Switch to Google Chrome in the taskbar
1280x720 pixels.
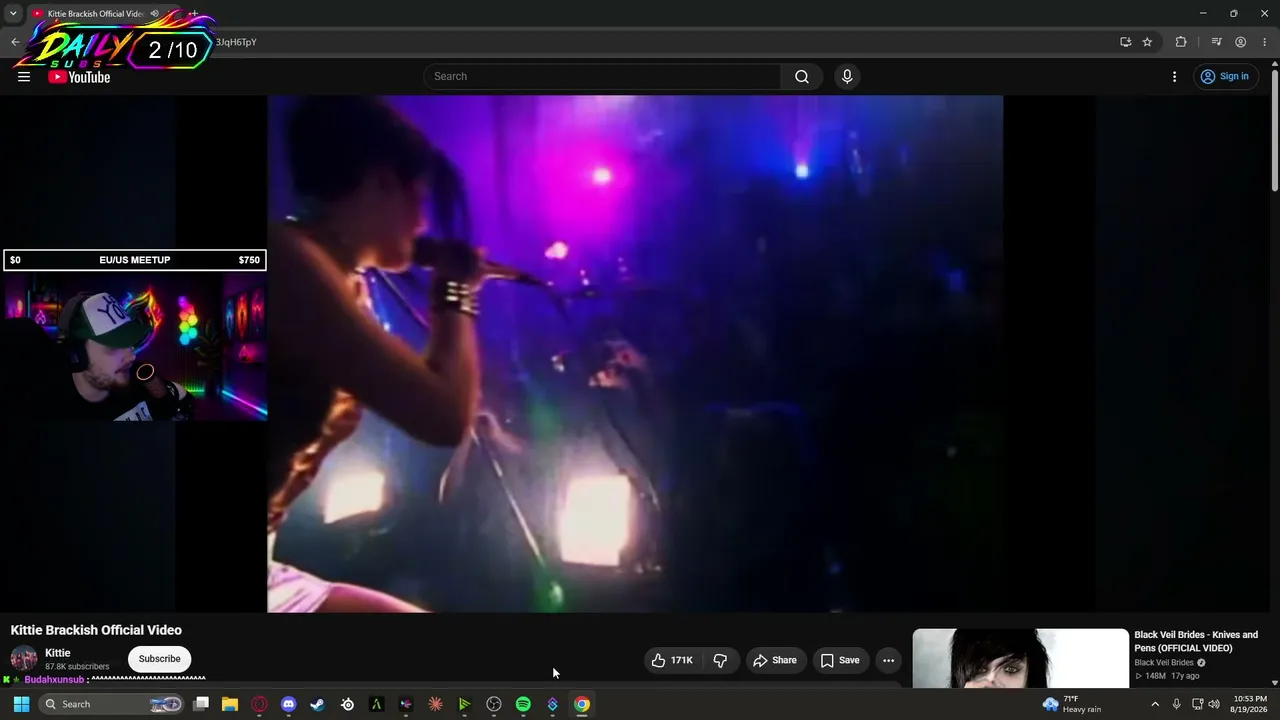[x=581, y=704]
